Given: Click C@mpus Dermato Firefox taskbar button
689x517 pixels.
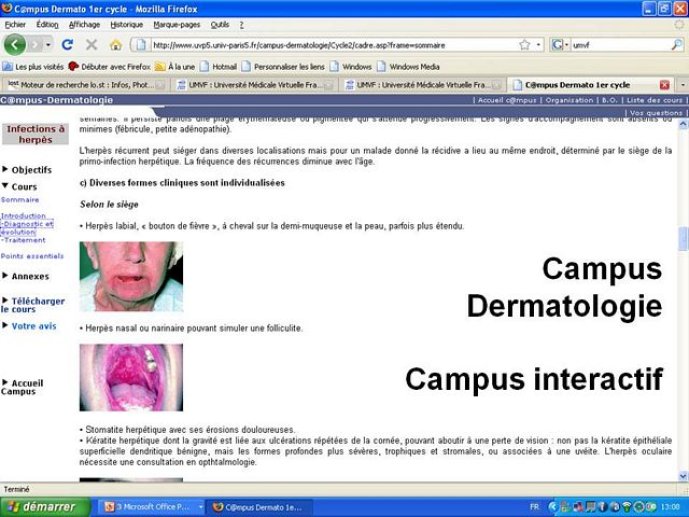Looking at the screenshot, I should [x=260, y=507].
